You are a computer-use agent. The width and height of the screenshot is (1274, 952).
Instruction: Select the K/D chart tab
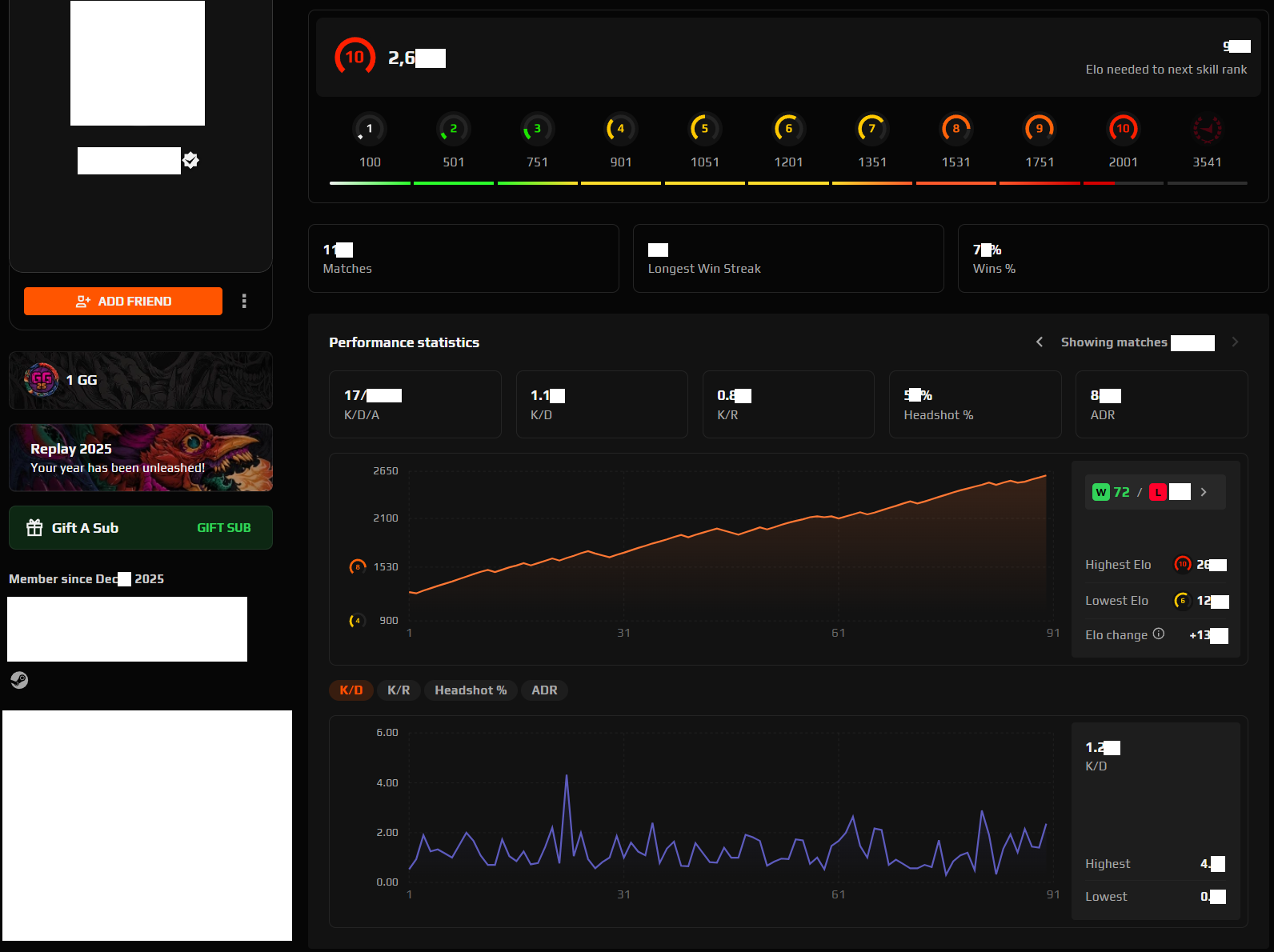(x=351, y=690)
